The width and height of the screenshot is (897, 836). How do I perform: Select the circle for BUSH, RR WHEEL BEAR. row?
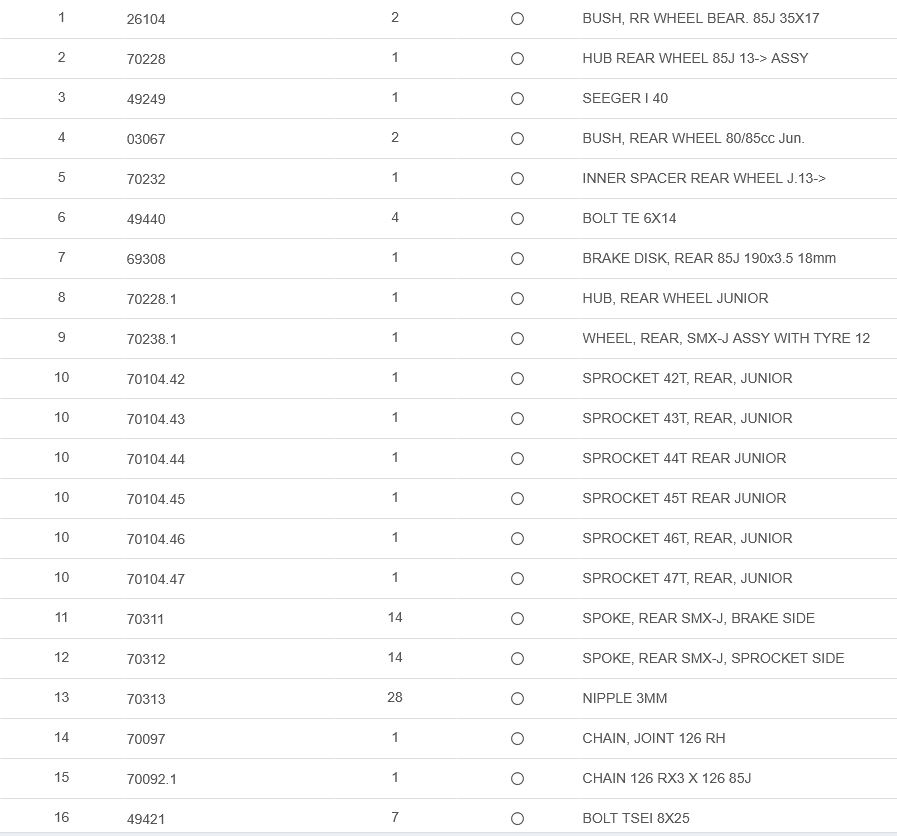tap(517, 19)
